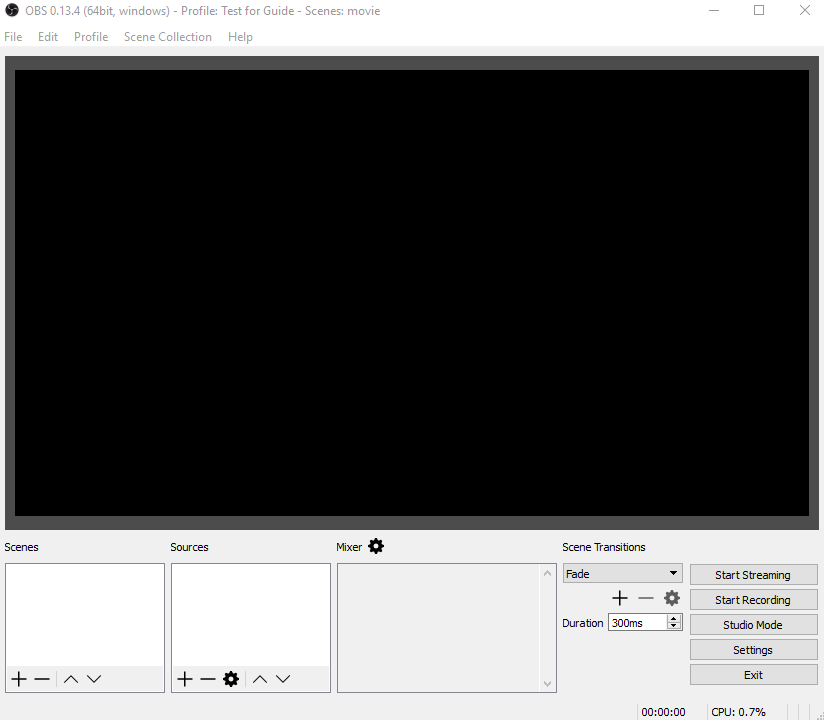
Task: Click the Mixer scrollbar up arrow
Action: pyautogui.click(x=548, y=573)
